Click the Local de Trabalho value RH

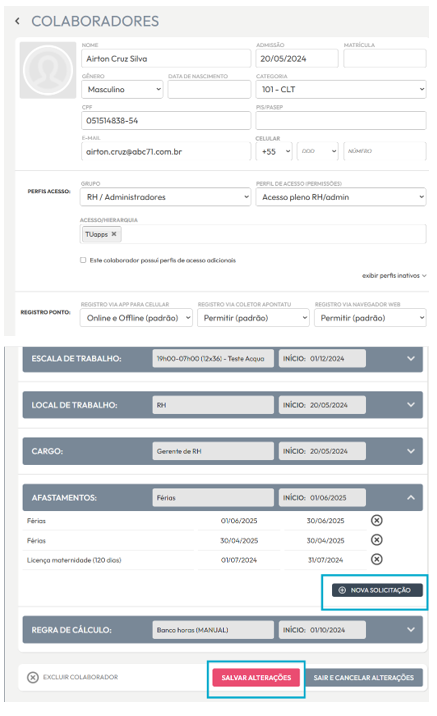tap(213, 405)
